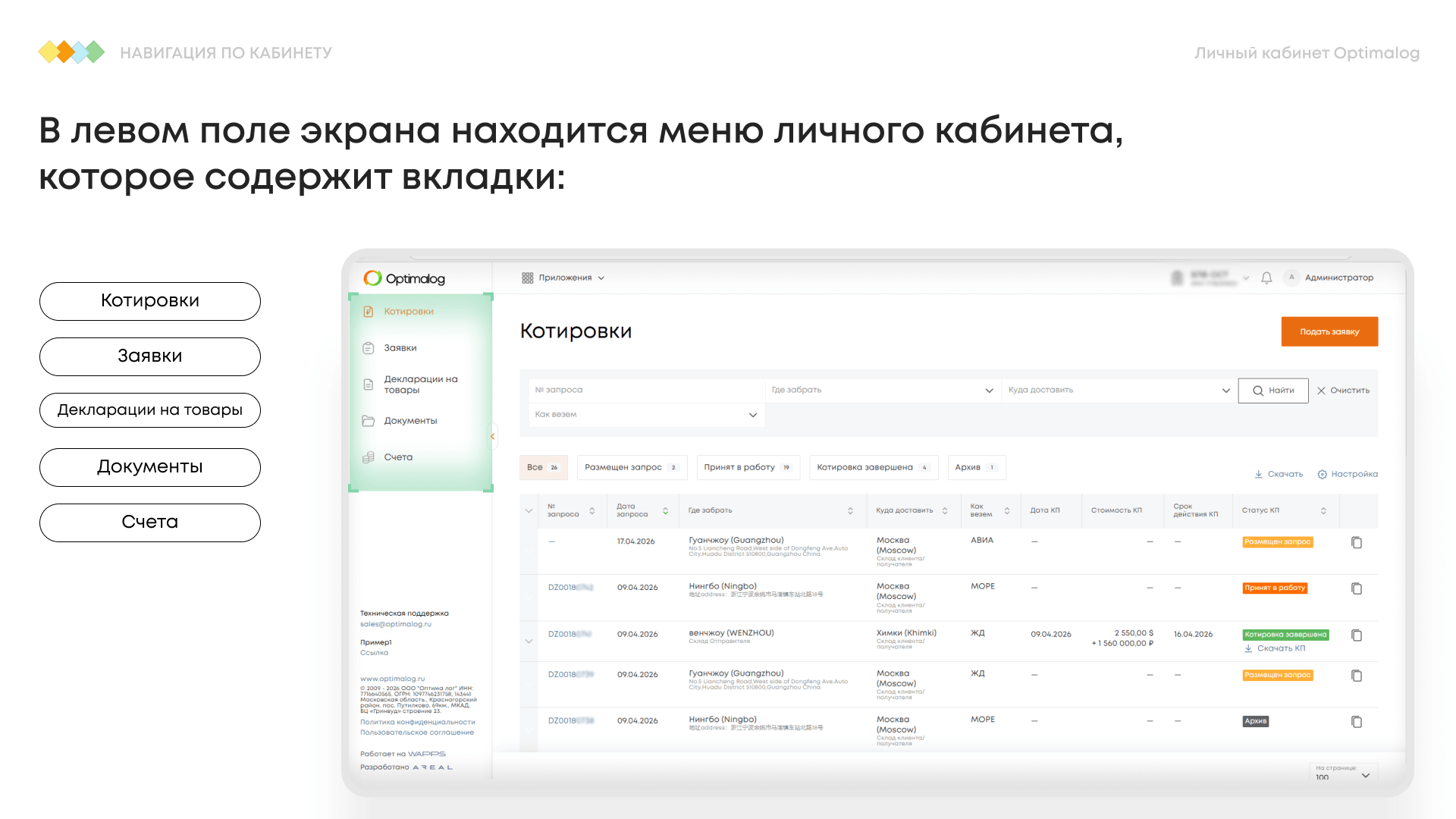Viewport: 1456px width, 819px height.
Task: Open the notifications bell icon
Action: [1266, 278]
